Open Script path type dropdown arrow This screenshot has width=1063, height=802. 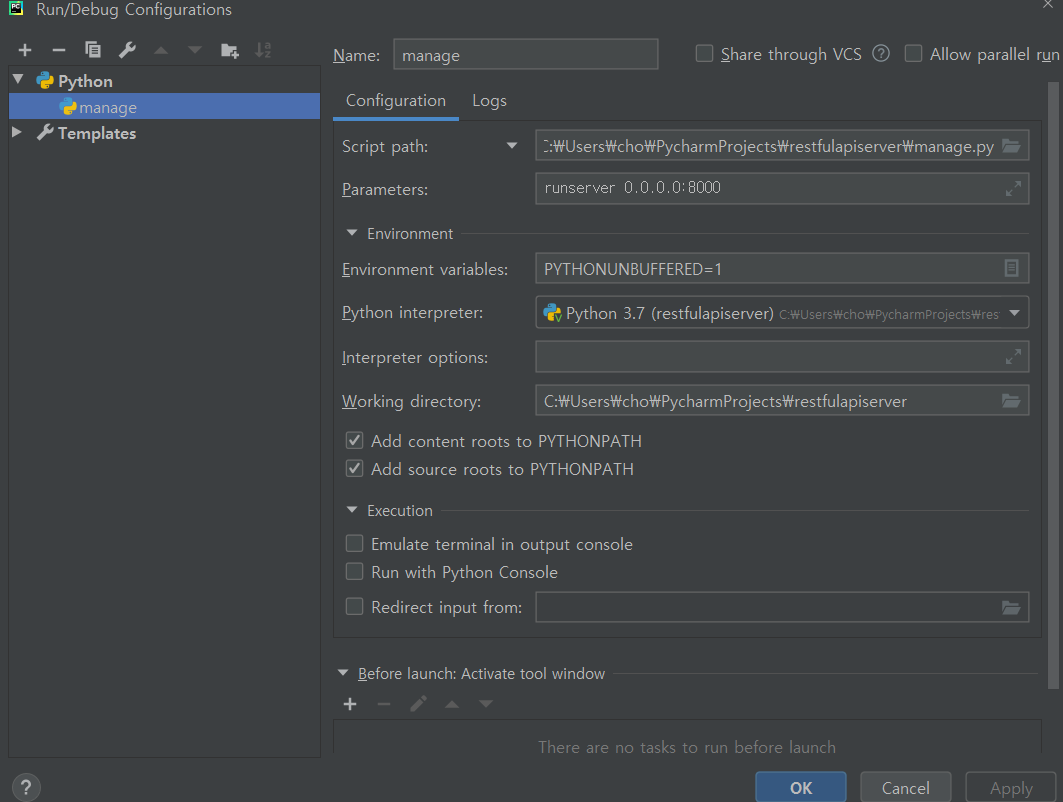(512, 146)
